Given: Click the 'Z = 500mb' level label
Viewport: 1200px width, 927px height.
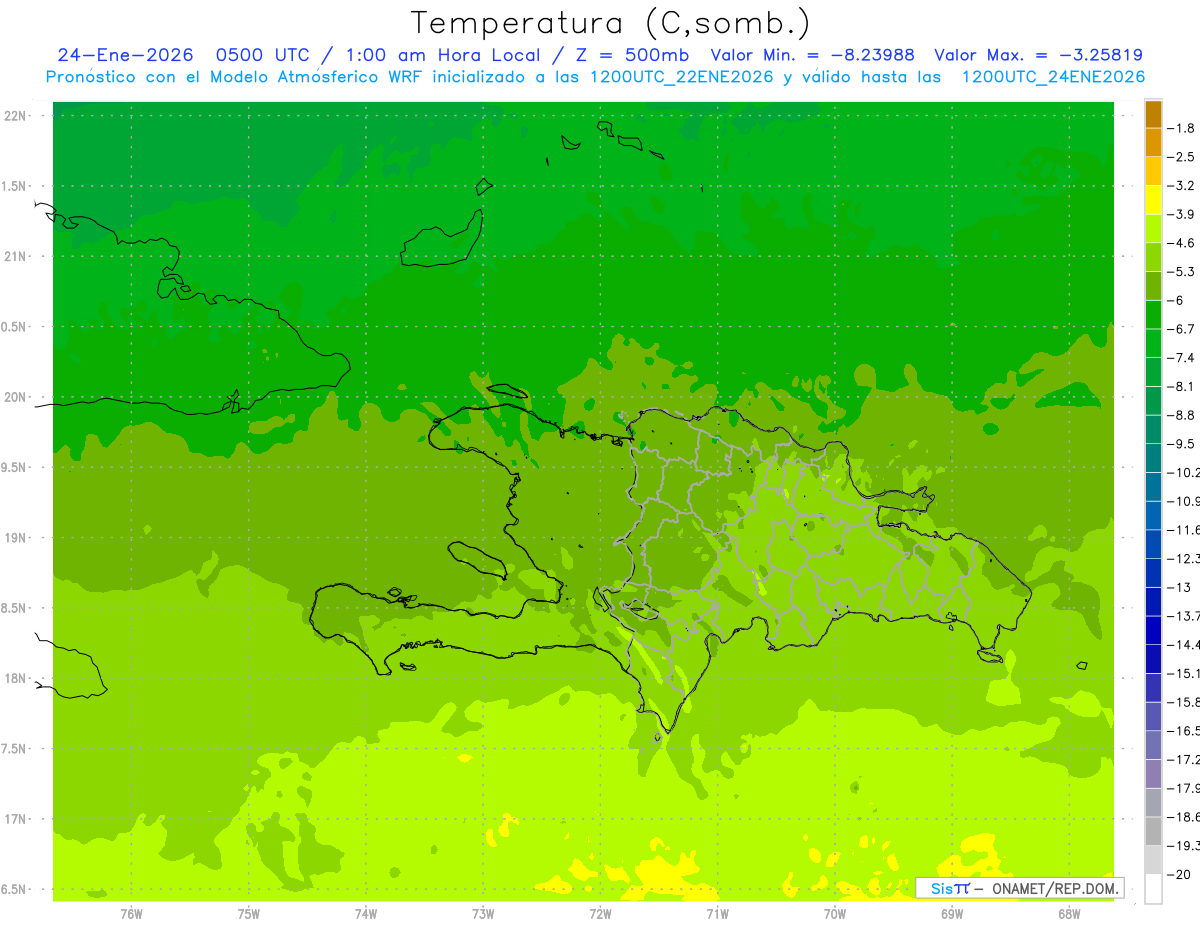Looking at the screenshot, I should coord(634,55).
